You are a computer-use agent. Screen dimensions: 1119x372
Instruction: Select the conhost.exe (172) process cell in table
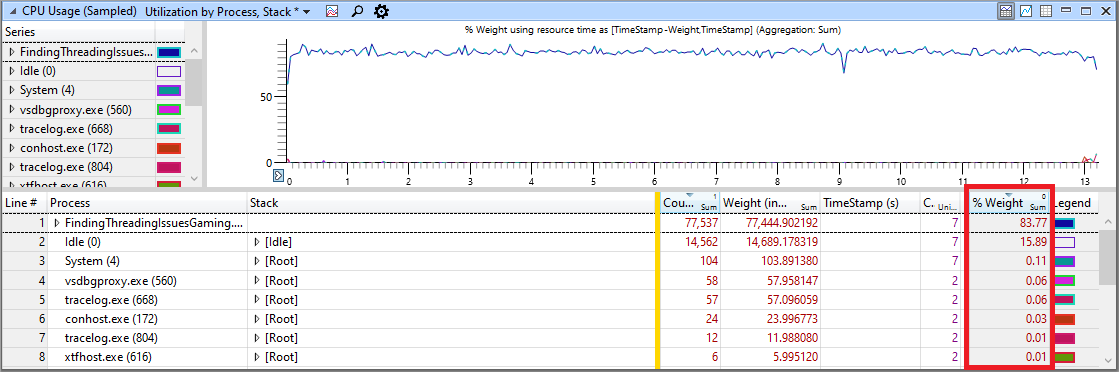(x=147, y=318)
